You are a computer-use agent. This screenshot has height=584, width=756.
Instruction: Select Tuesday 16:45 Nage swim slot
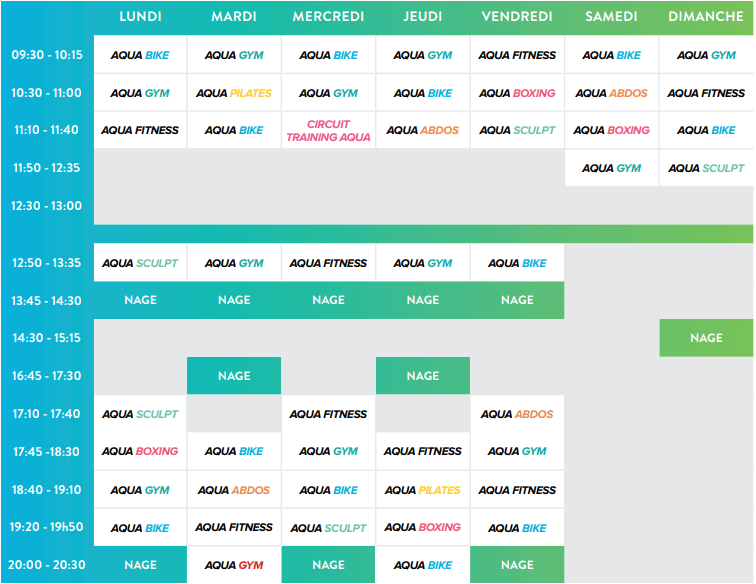pyautogui.click(x=234, y=376)
